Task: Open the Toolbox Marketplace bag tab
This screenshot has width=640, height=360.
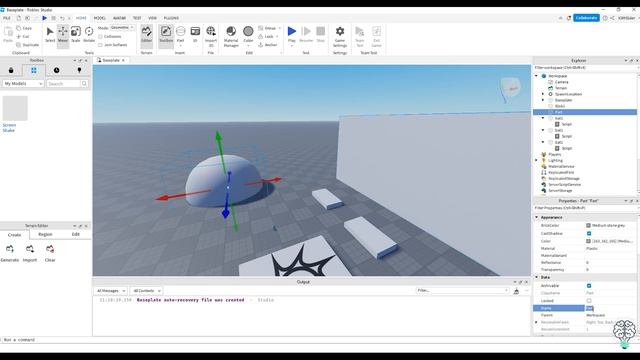Action: [x=11, y=70]
